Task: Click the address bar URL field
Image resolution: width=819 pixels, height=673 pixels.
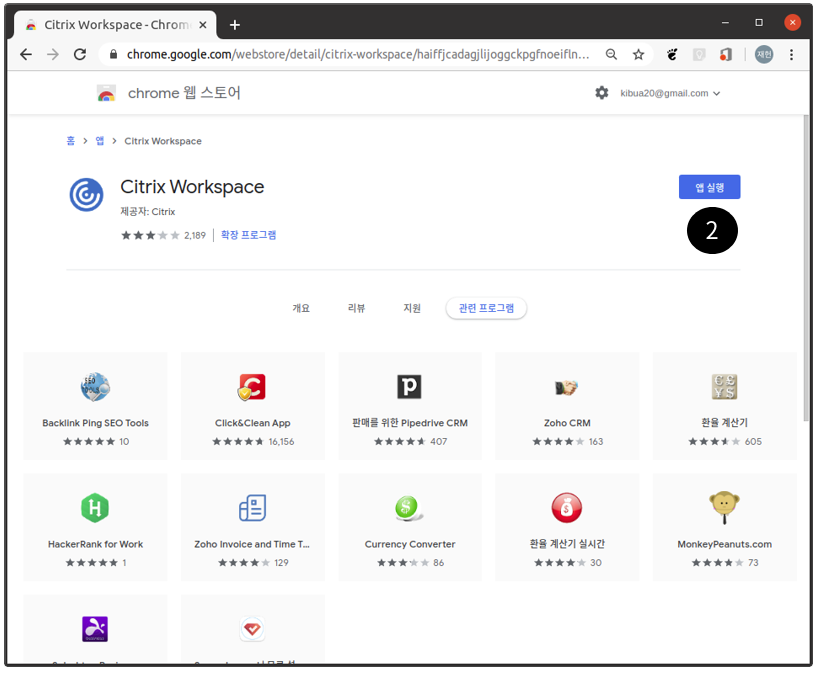Action: click(357, 54)
